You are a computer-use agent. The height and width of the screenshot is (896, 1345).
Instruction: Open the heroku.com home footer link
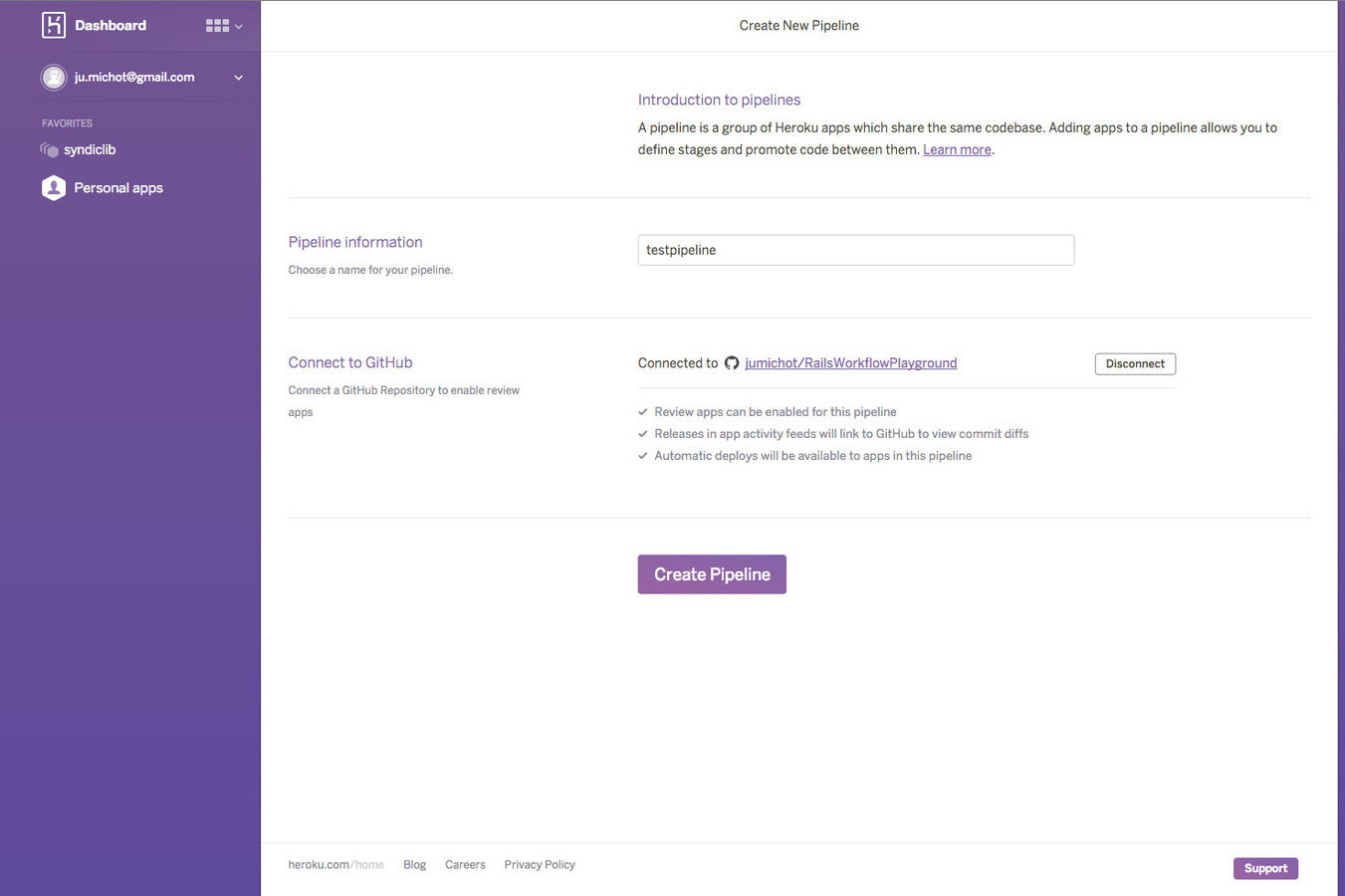pos(336,865)
